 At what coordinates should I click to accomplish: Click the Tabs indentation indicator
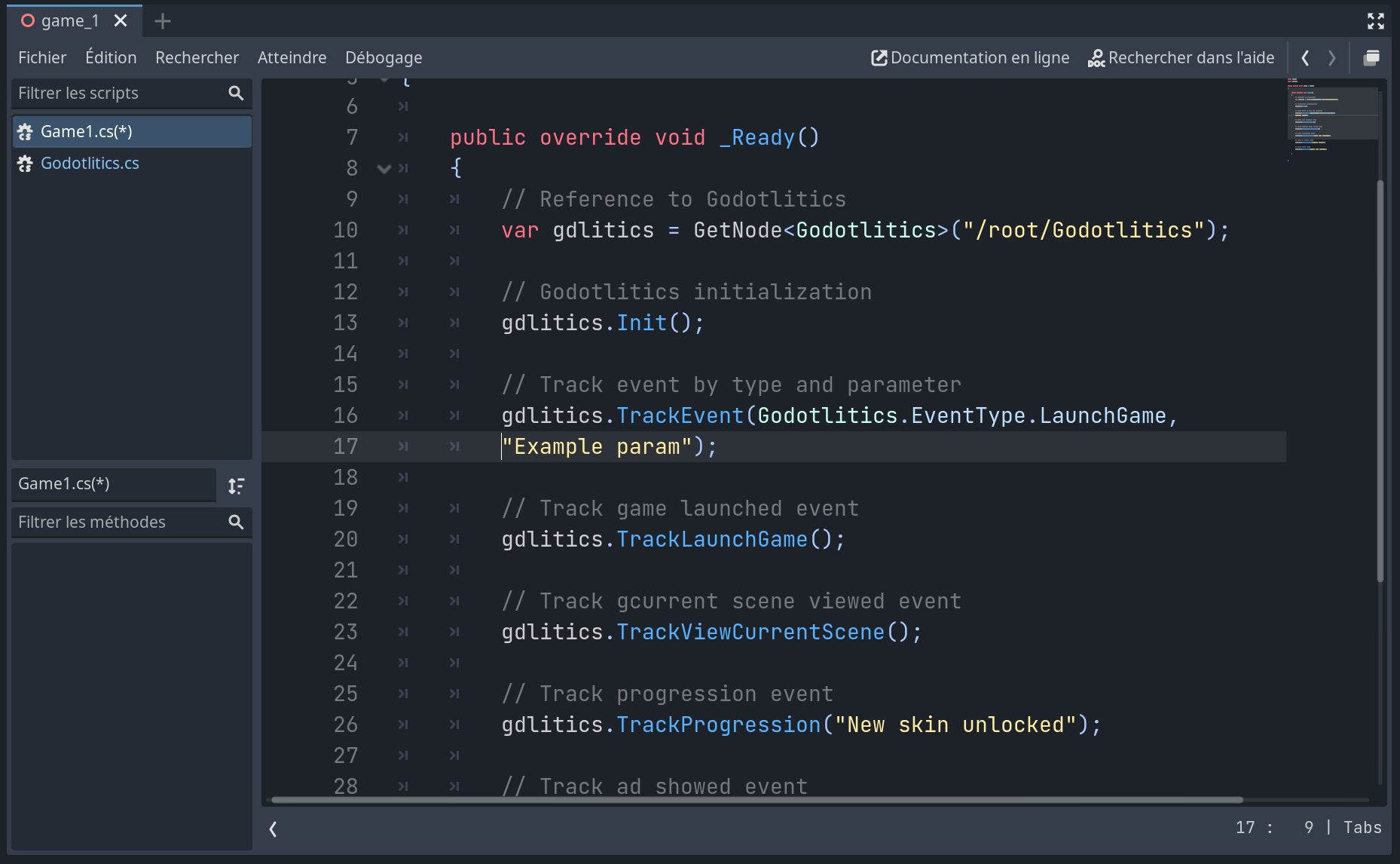coord(1362,827)
